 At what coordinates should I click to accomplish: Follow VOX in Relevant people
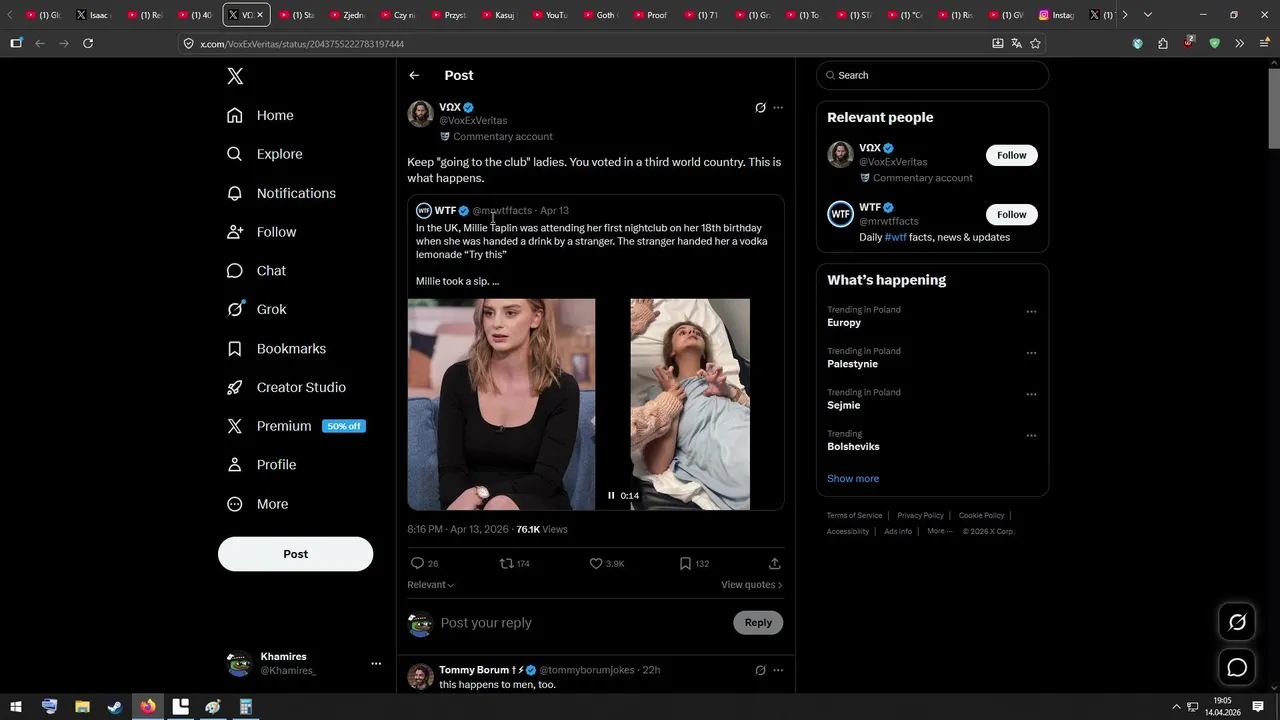(x=1011, y=155)
